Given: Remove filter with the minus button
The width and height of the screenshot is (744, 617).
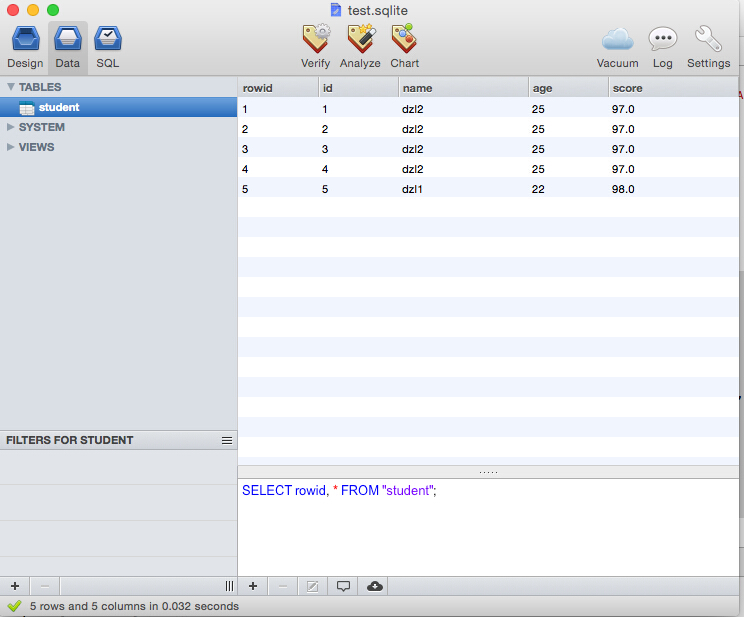Looking at the screenshot, I should pyautogui.click(x=45, y=586).
